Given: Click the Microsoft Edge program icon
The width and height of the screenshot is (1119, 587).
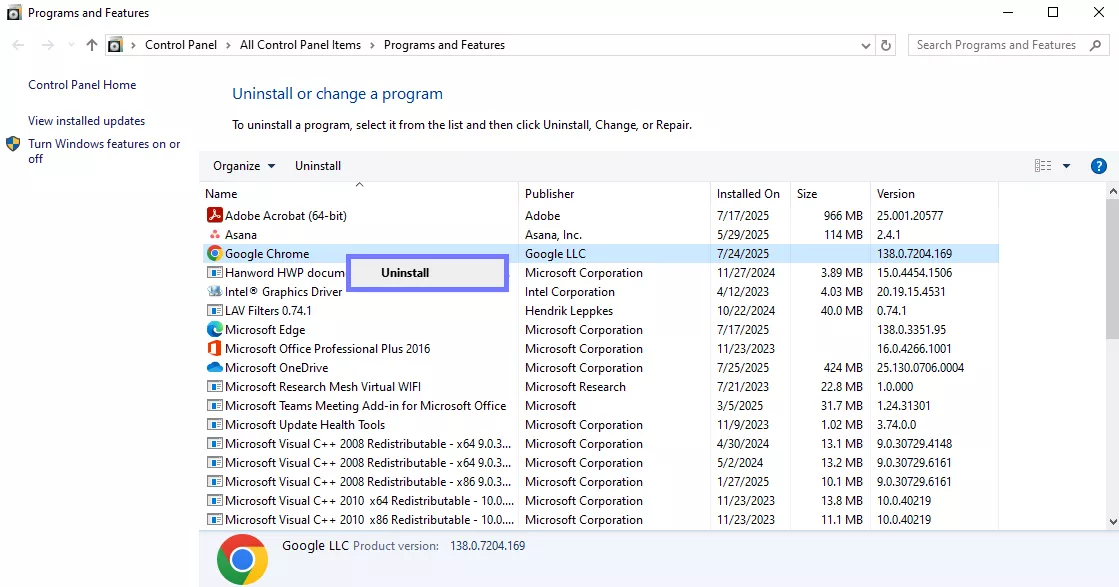Looking at the screenshot, I should (213, 329).
